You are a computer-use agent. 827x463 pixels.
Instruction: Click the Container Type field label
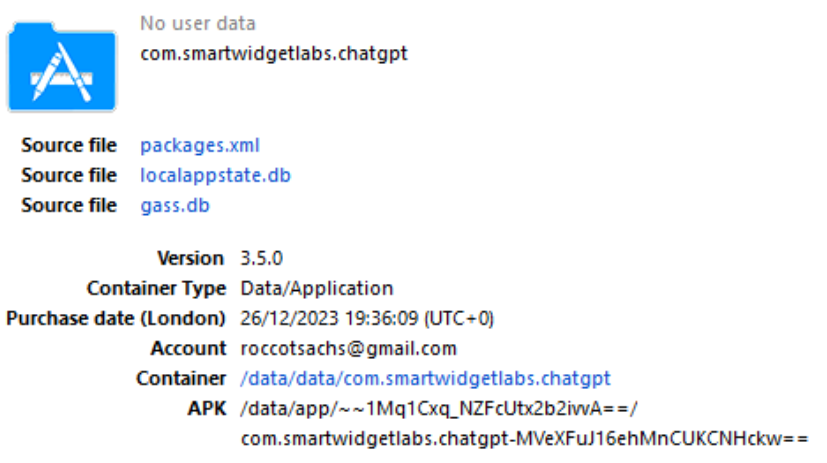point(156,288)
